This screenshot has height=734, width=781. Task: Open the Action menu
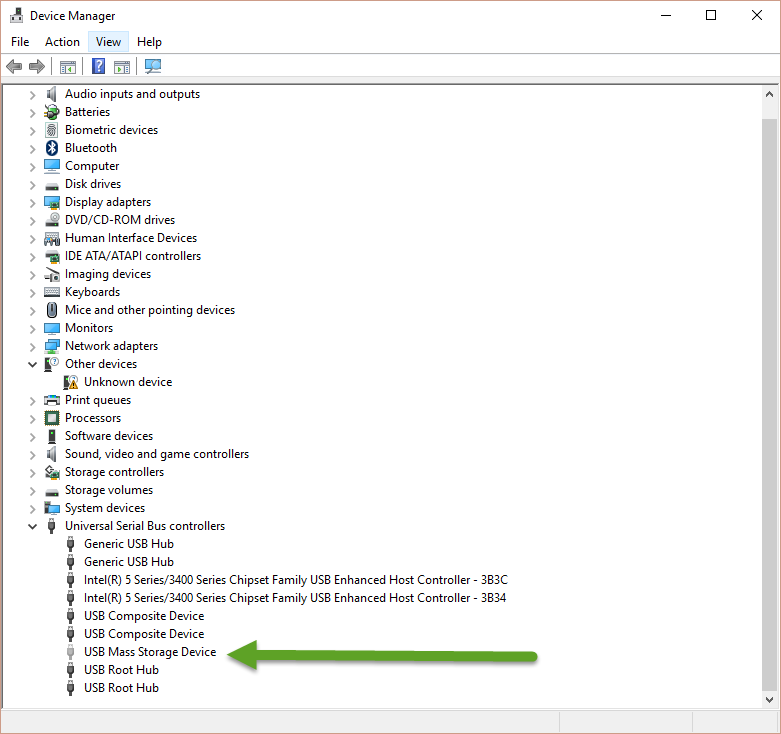(62, 42)
